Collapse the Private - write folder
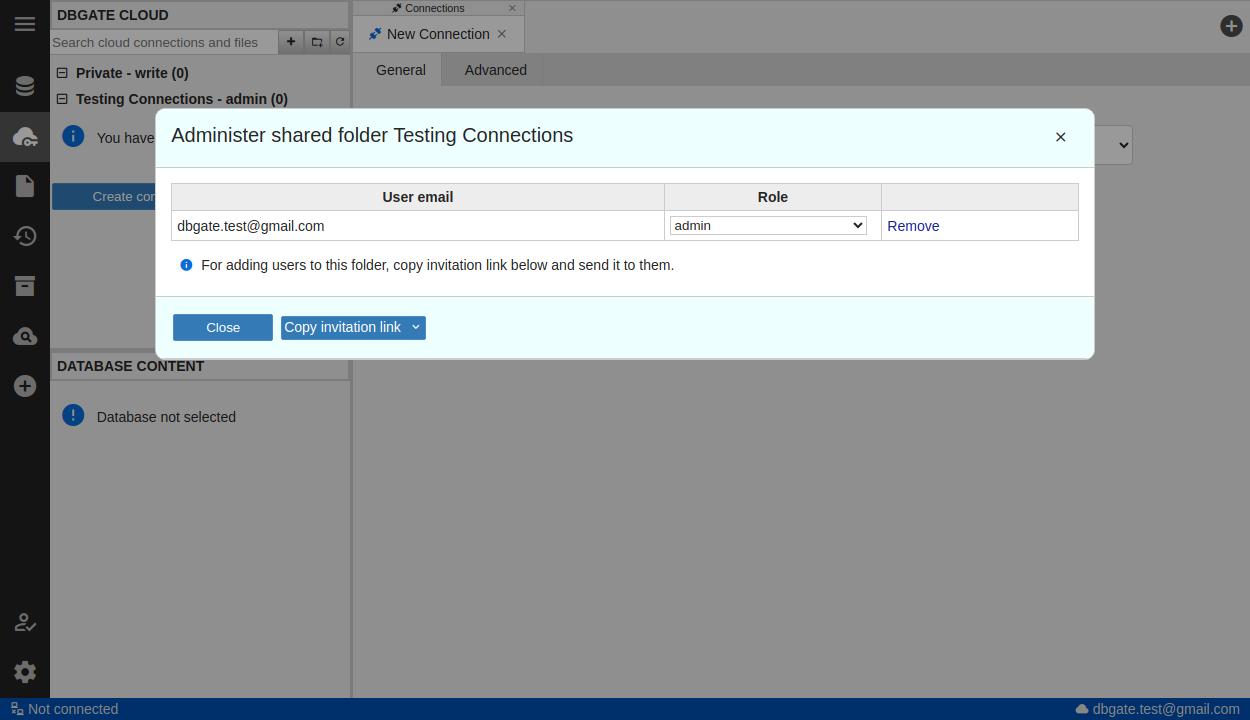This screenshot has width=1250, height=720. tap(62, 73)
